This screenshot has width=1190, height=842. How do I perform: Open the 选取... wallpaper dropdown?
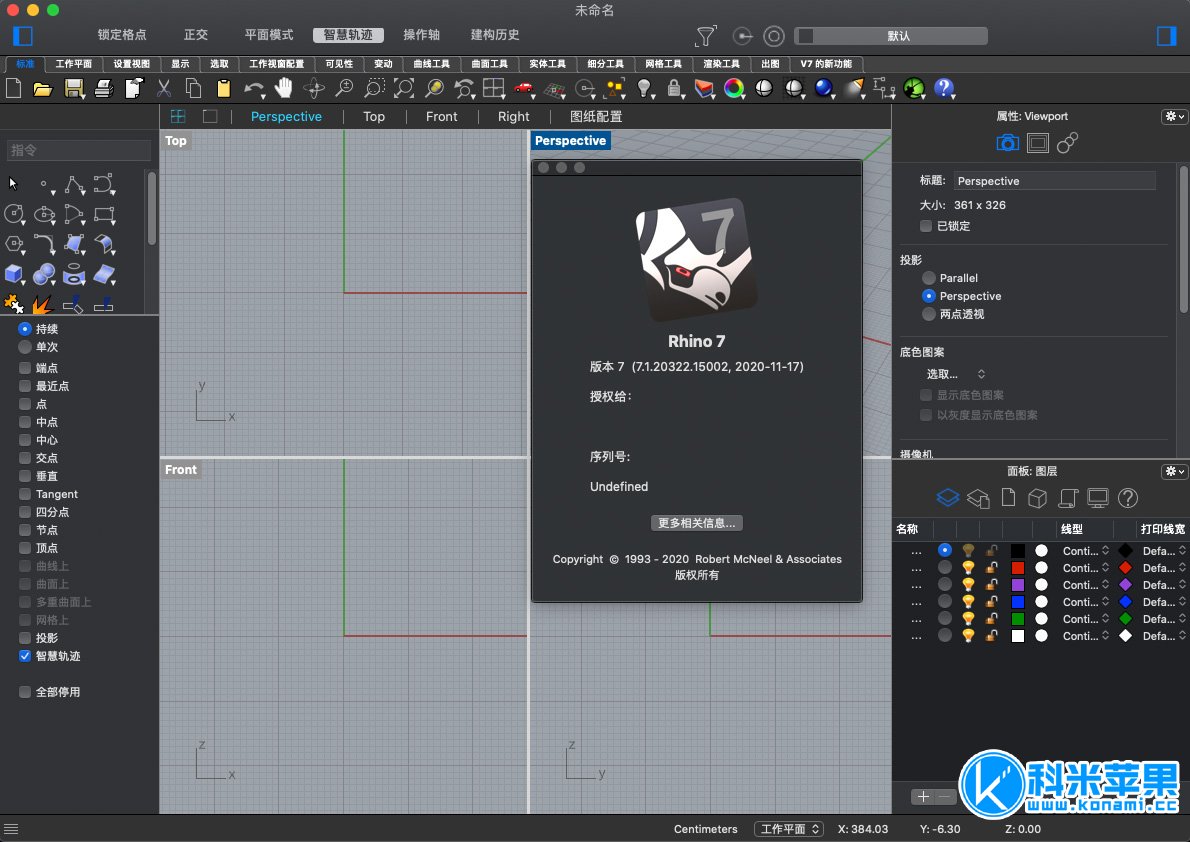coord(955,374)
